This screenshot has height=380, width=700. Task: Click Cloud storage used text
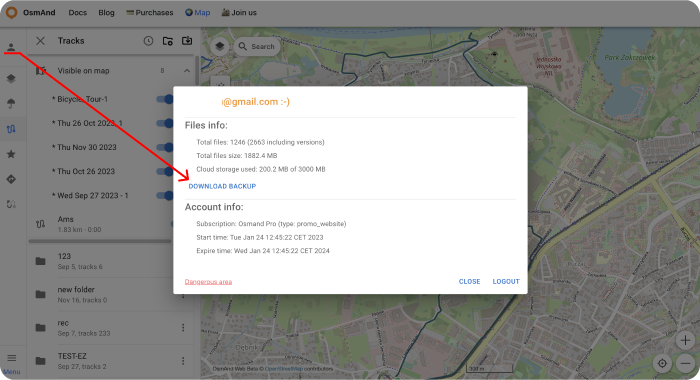click(x=261, y=169)
